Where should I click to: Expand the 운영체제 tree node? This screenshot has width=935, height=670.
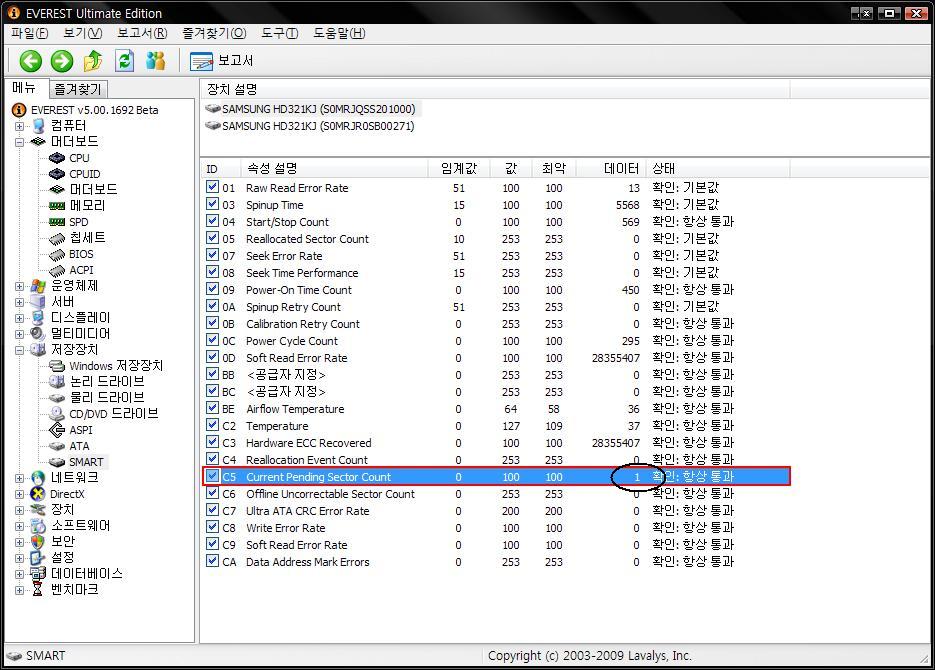[x=19, y=286]
